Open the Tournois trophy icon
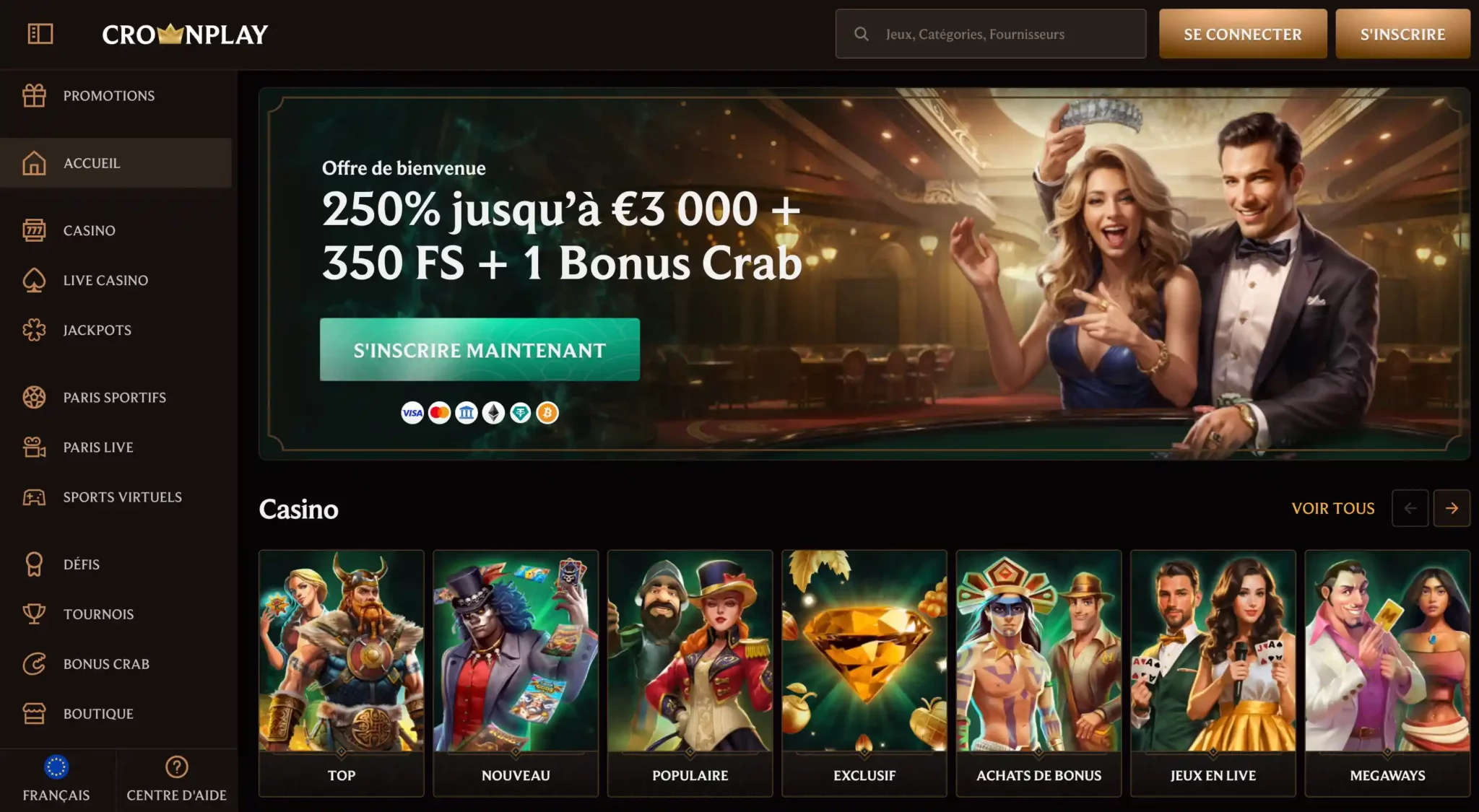1479x812 pixels. (34, 614)
